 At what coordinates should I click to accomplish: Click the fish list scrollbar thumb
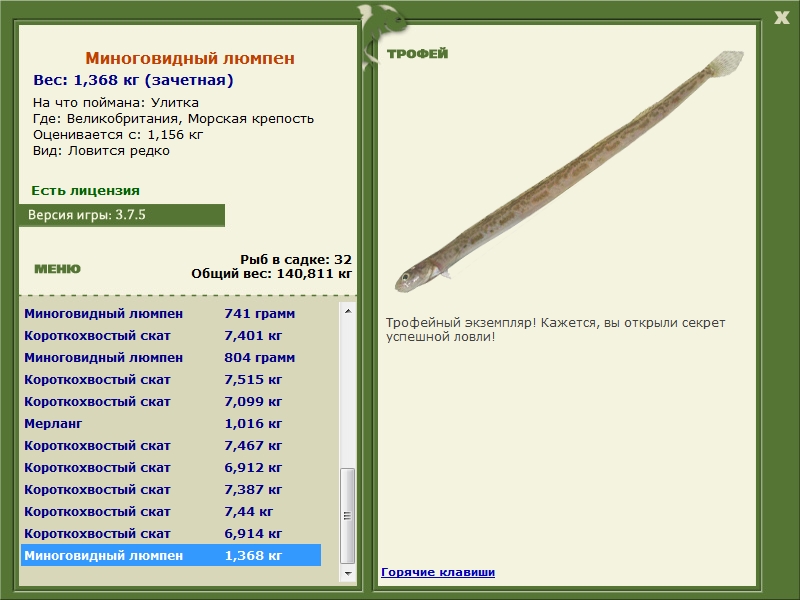tap(347, 515)
